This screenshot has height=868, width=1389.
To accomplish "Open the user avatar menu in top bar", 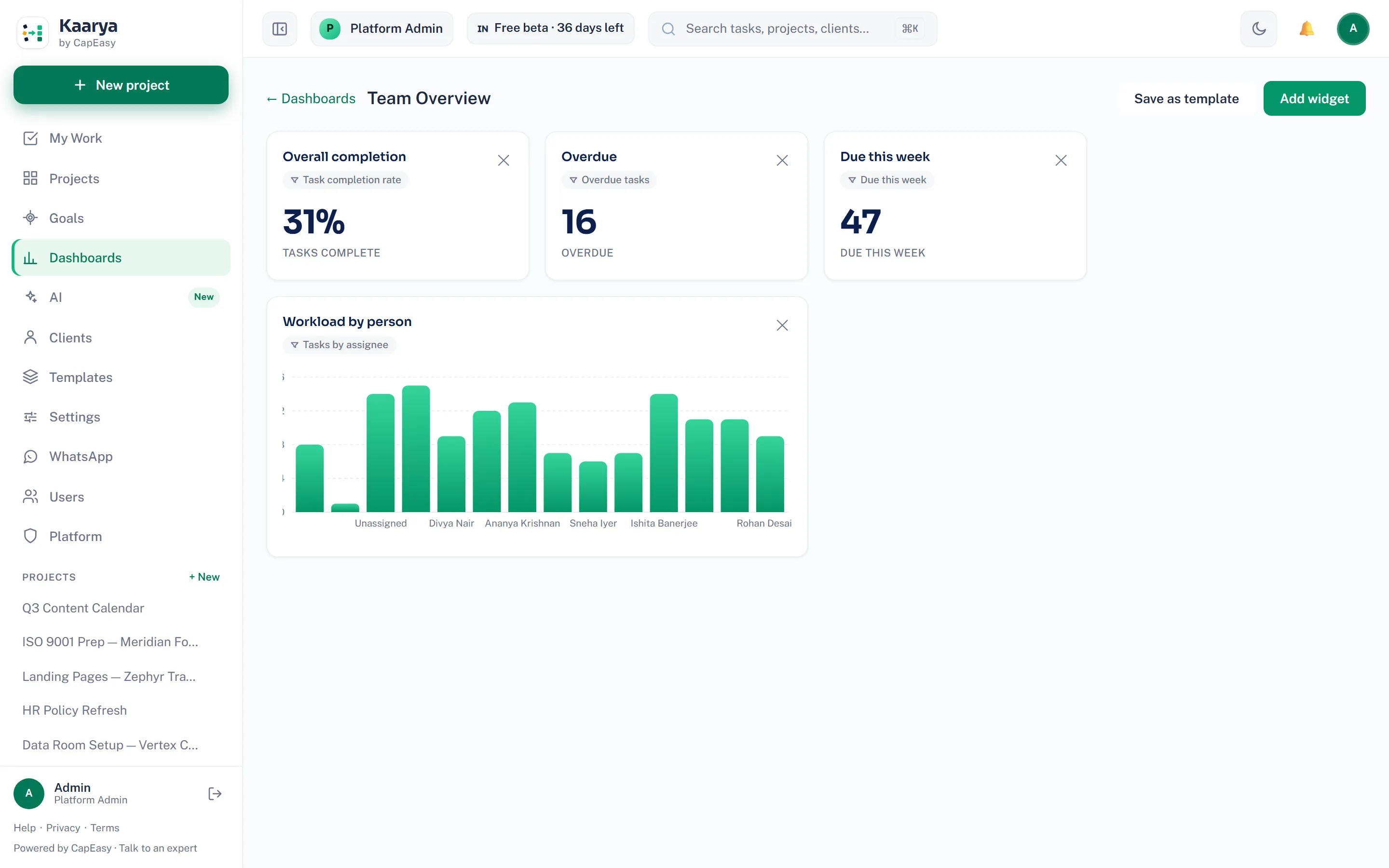I will 1353,29.
